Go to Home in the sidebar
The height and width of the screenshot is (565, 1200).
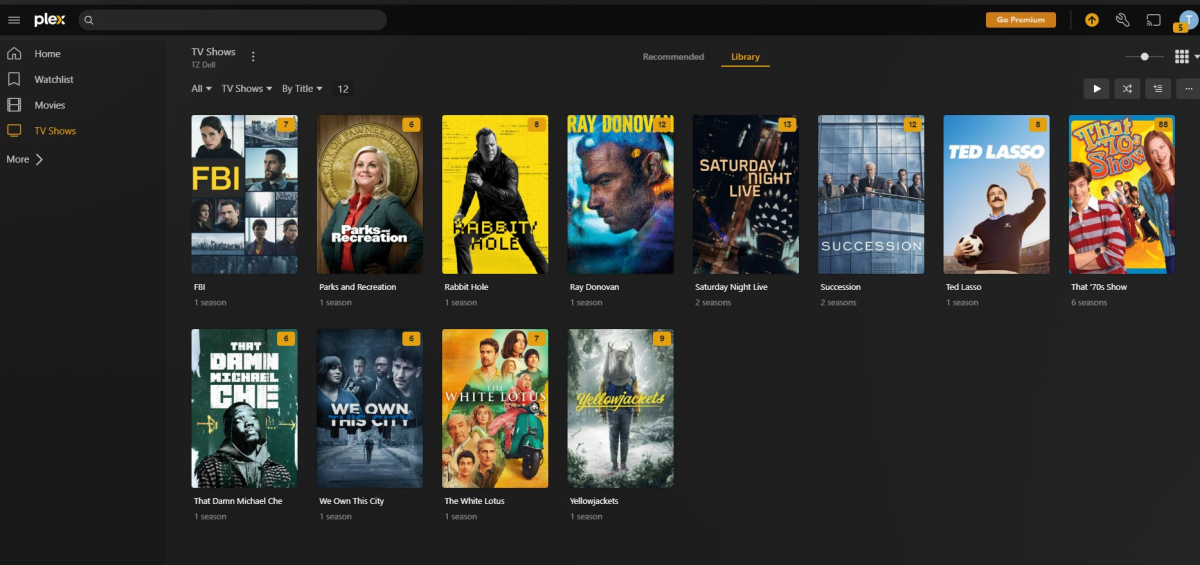pos(47,54)
